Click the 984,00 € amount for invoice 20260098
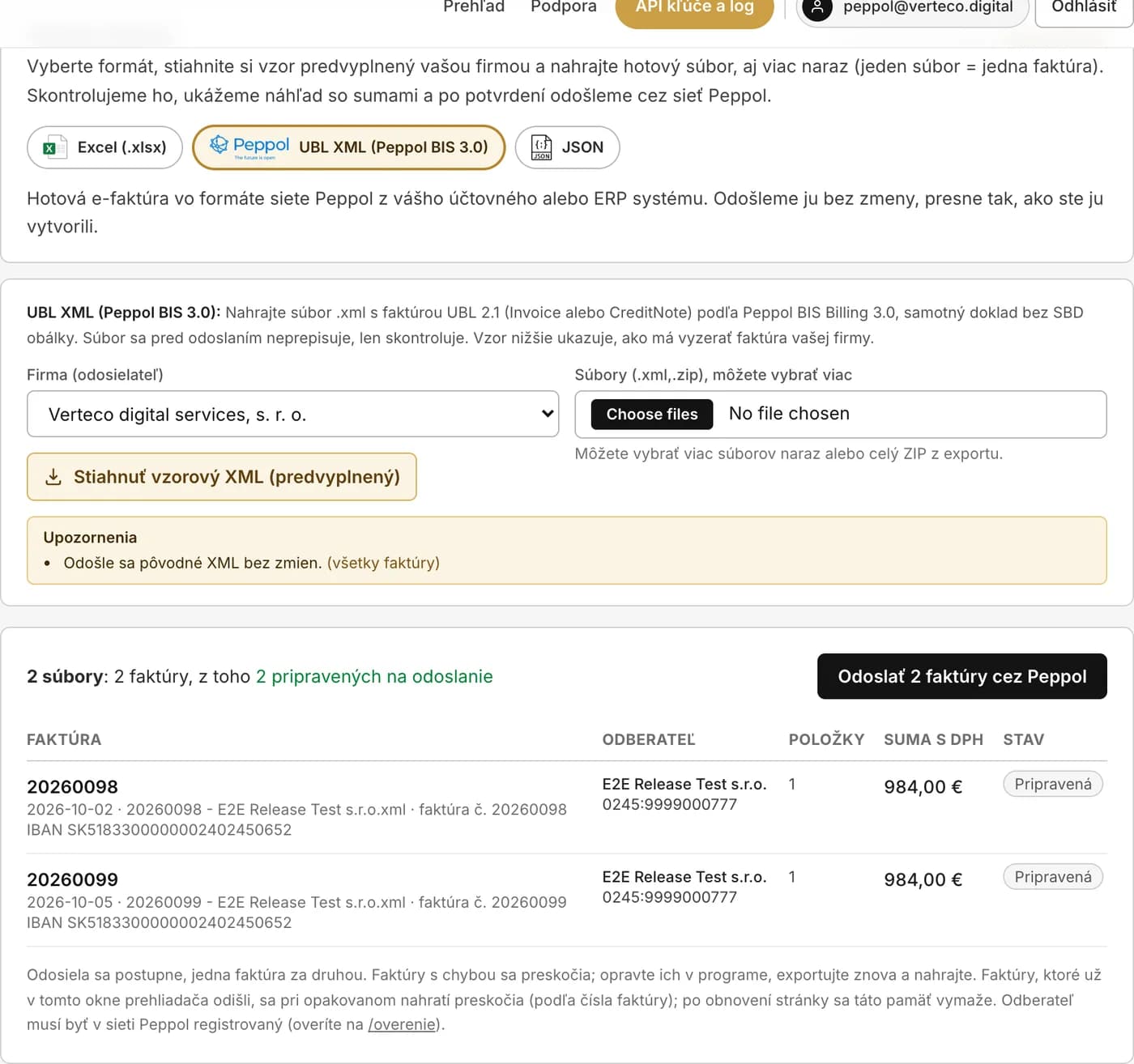Screen dimensions: 1134x1064 (923, 787)
